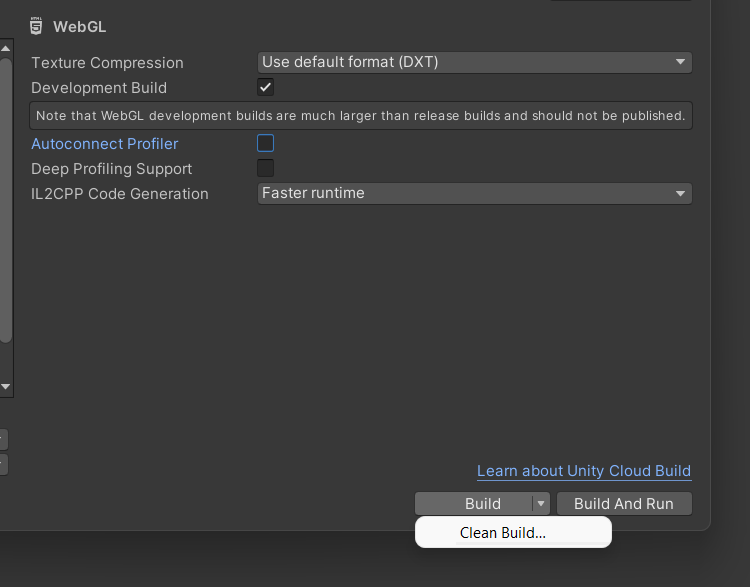Click the IL2CPP Code Generation label
This screenshot has width=750, height=587.
[x=120, y=194]
